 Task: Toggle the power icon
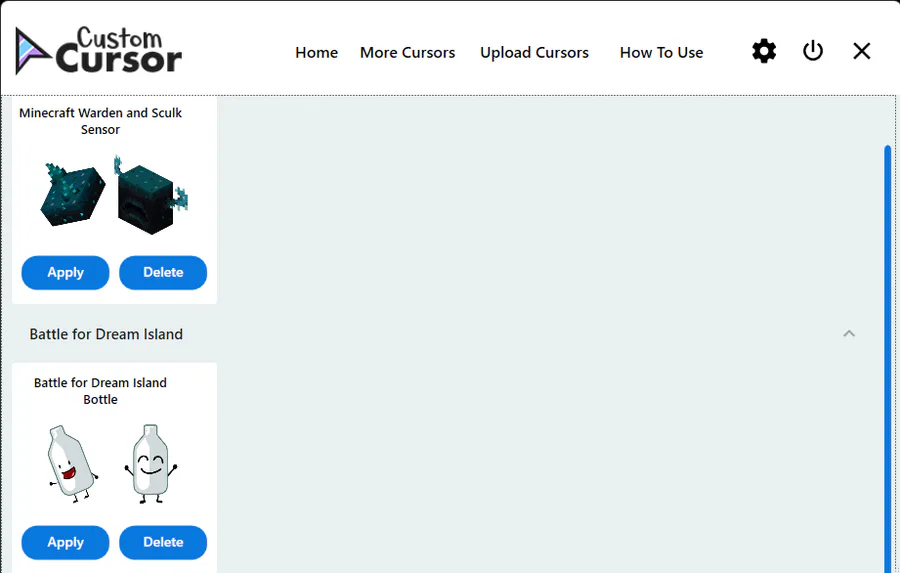pos(813,51)
